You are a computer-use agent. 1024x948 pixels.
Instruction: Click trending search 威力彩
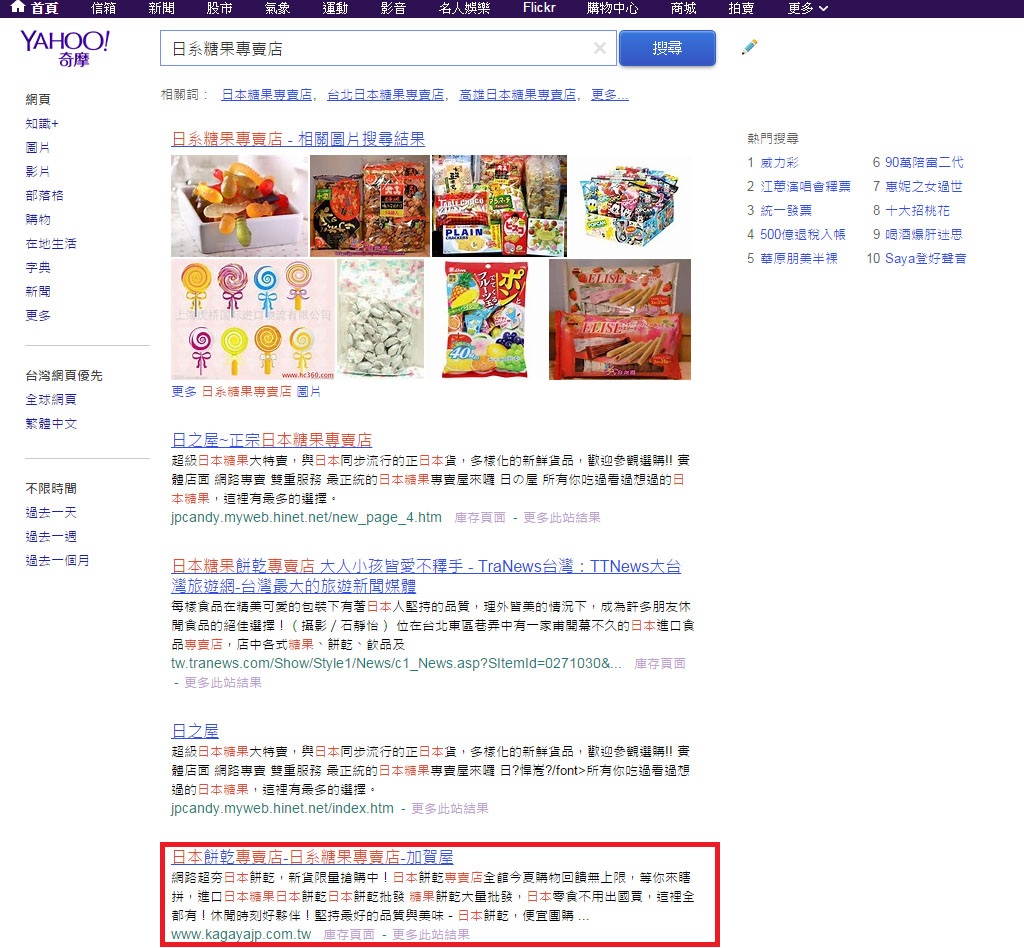(779, 163)
